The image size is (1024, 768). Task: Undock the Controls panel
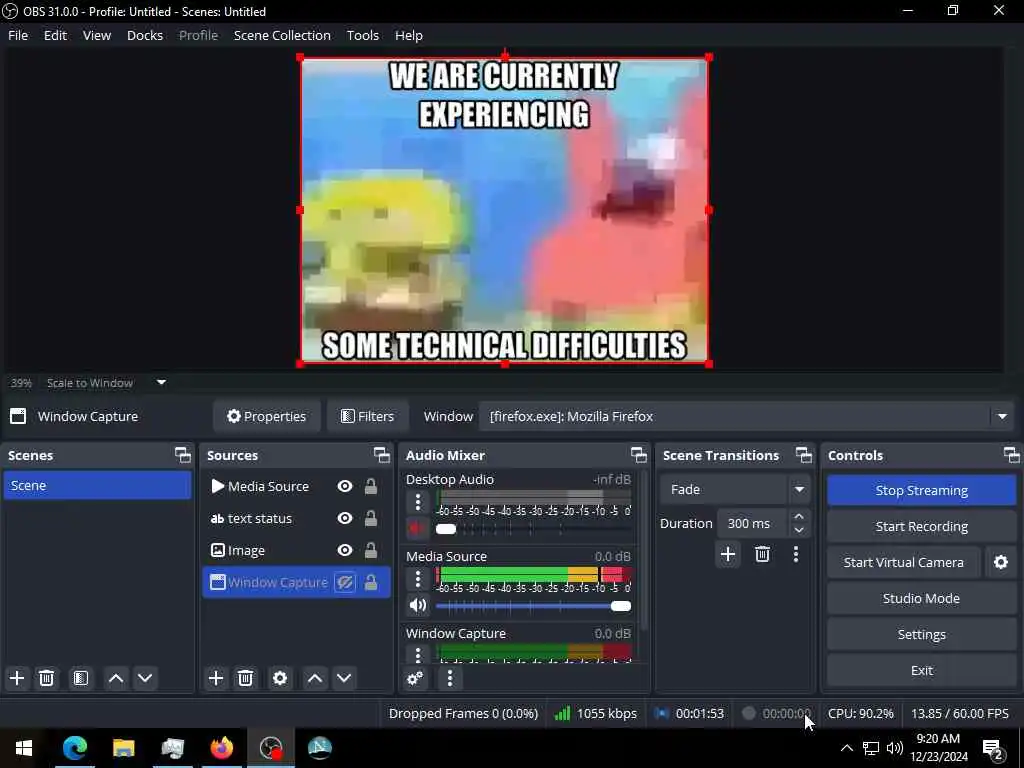click(x=1011, y=455)
